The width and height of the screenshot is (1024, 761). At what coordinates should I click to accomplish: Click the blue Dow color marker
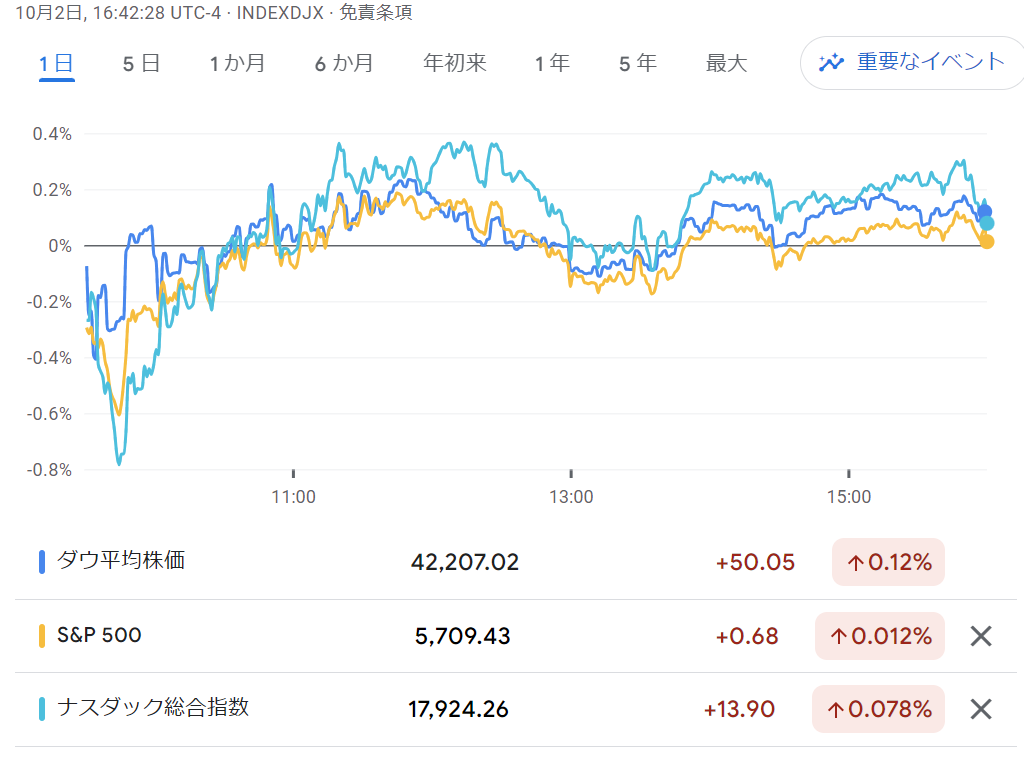pos(42,562)
